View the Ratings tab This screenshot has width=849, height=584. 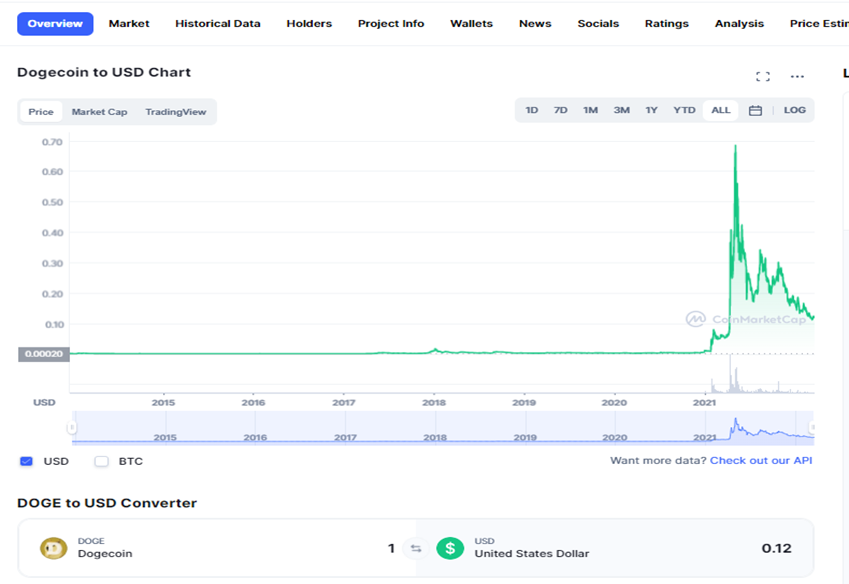(x=667, y=24)
